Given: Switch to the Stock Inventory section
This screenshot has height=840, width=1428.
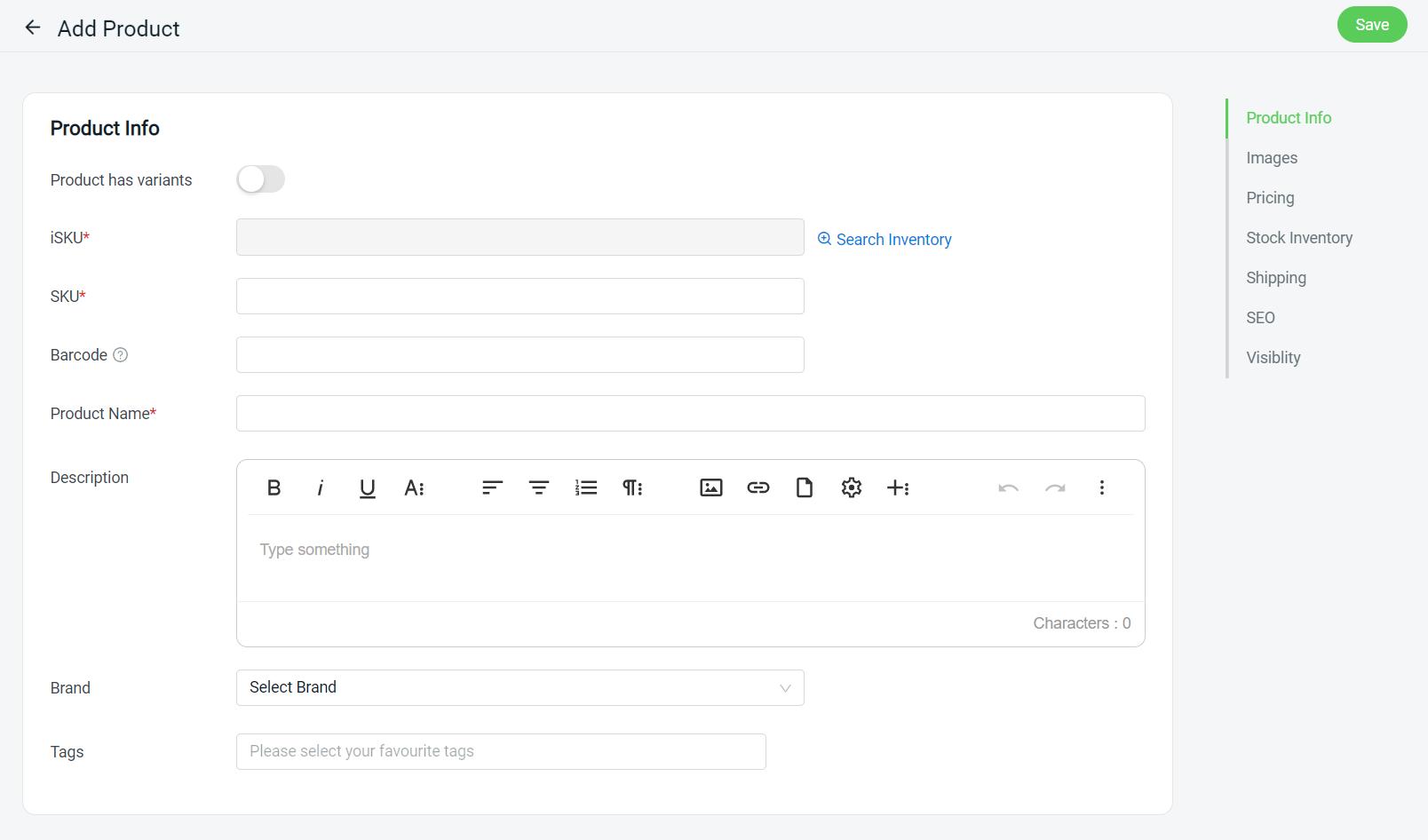Looking at the screenshot, I should coord(1299,237).
